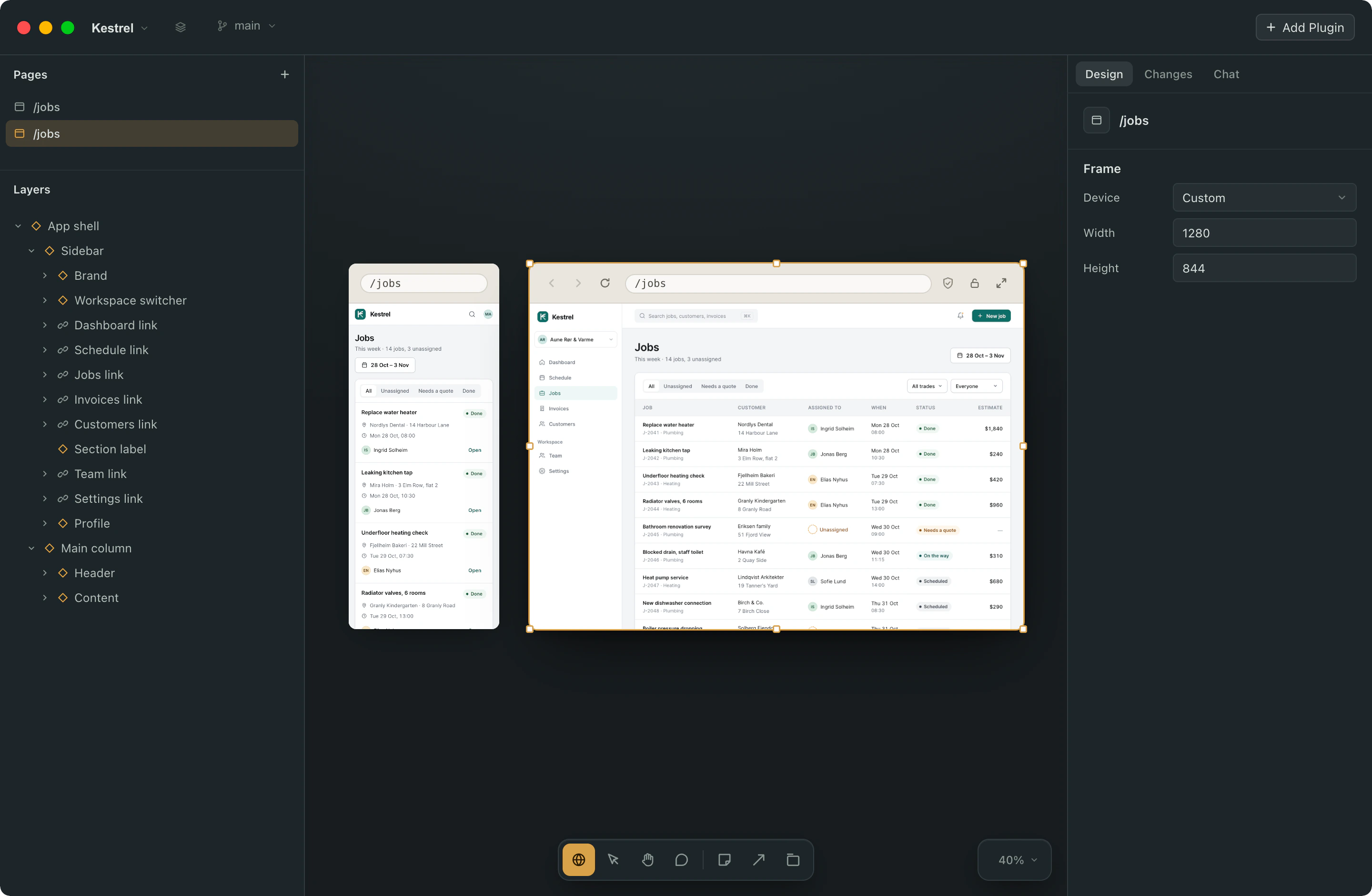Collapse the App shell layer
The width and height of the screenshot is (1372, 896).
[x=18, y=226]
